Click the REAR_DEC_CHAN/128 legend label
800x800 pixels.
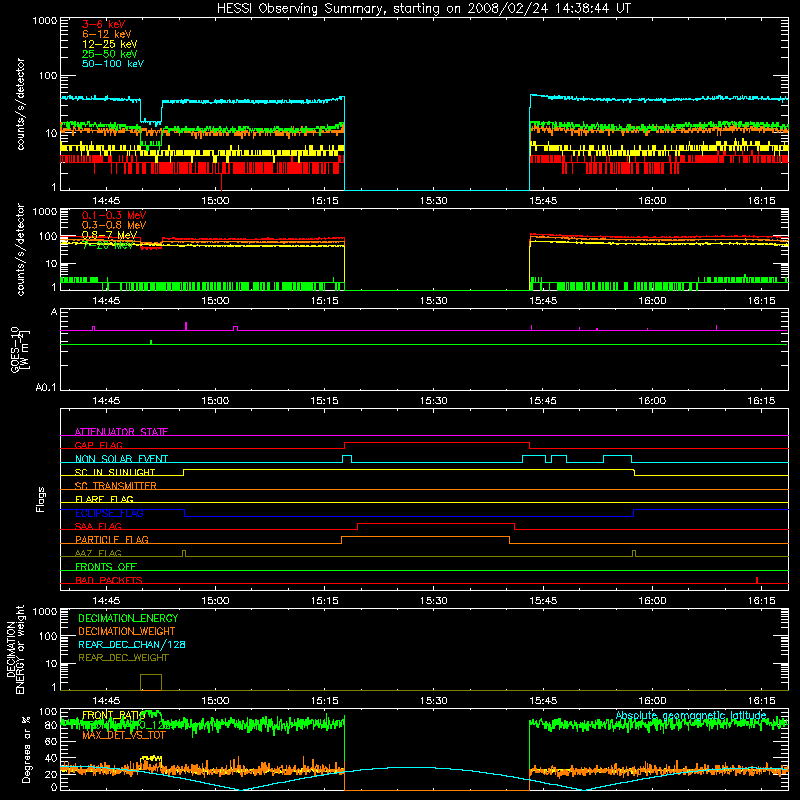[132, 644]
